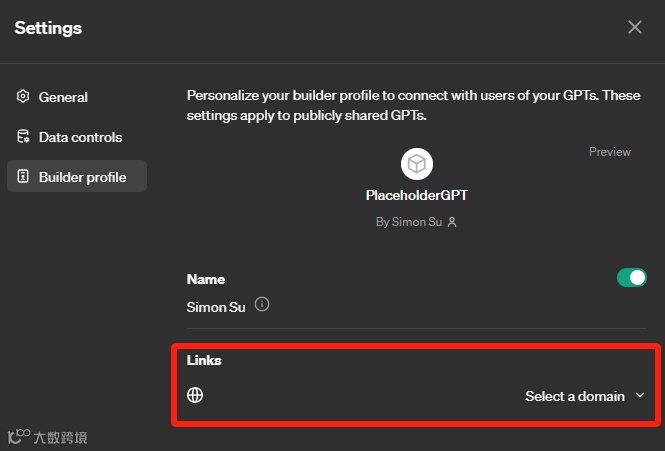Click the PlaceholderGPT title text
The width and height of the screenshot is (665, 451).
(x=416, y=196)
